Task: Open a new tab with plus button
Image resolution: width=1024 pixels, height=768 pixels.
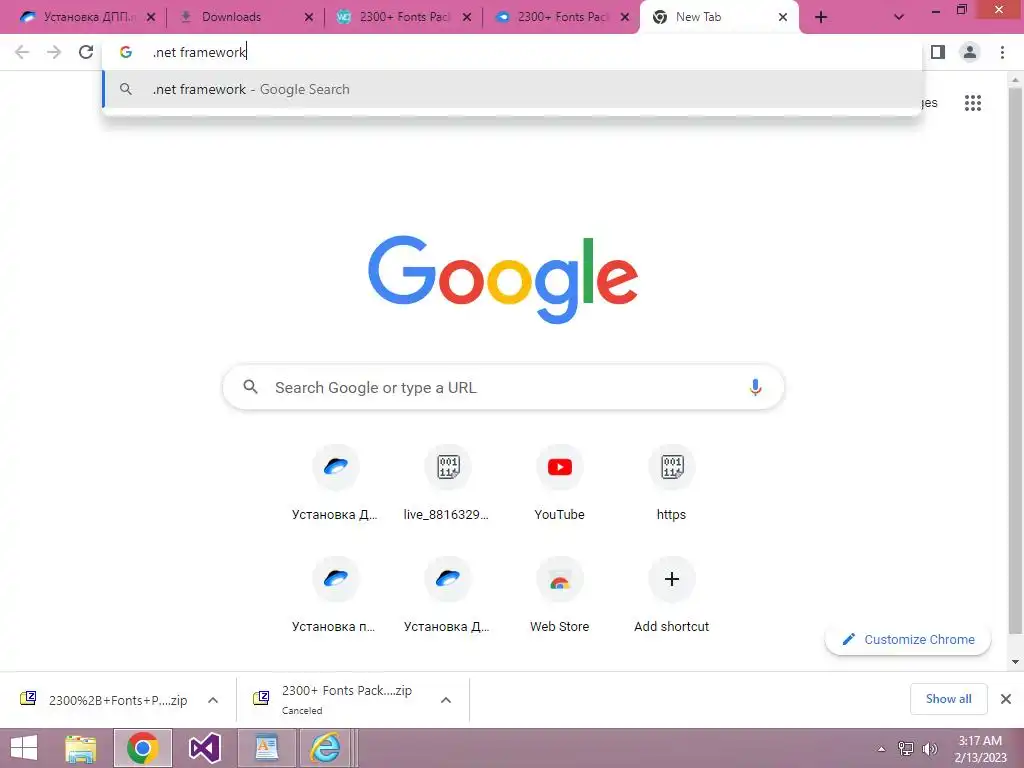Action: pos(821,17)
